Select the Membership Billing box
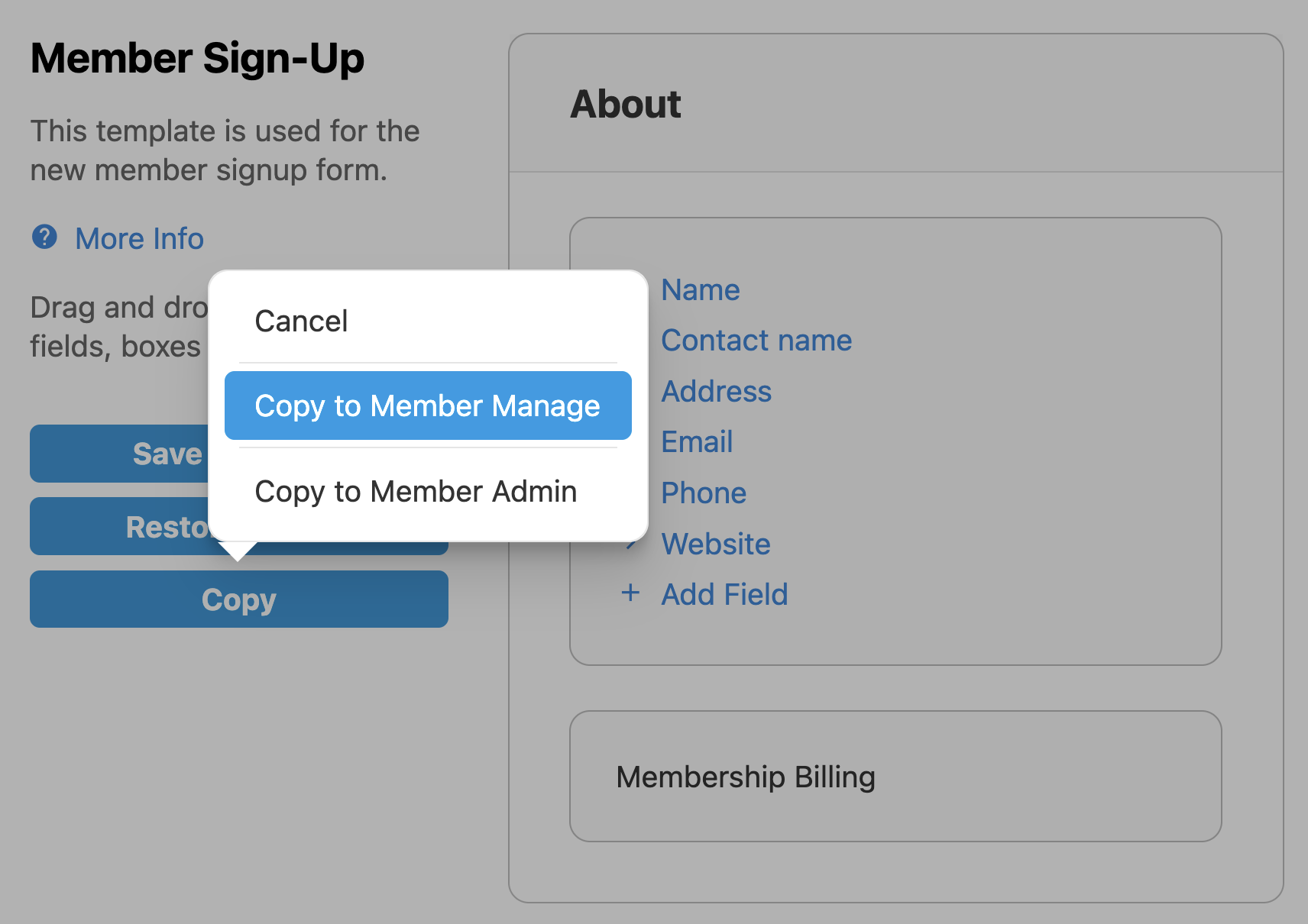The height and width of the screenshot is (924, 1308). point(895,777)
